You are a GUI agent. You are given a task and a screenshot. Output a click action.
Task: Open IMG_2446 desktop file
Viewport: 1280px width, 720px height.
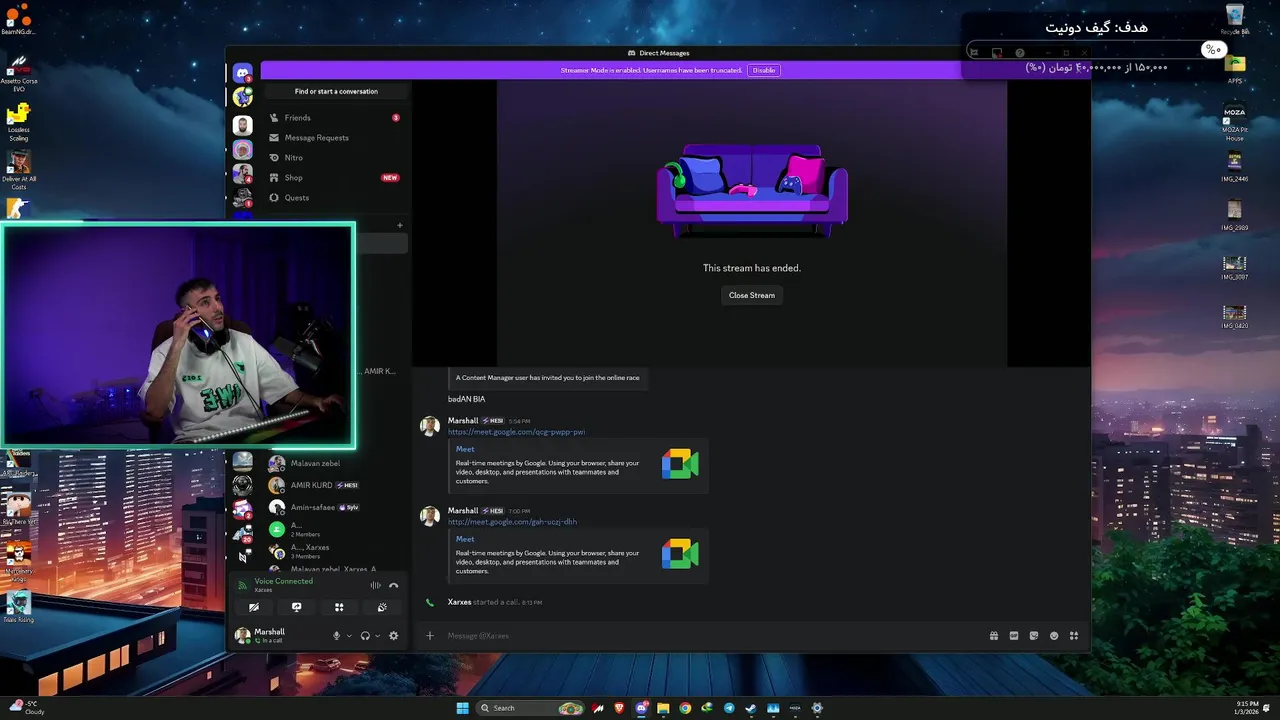(1235, 166)
